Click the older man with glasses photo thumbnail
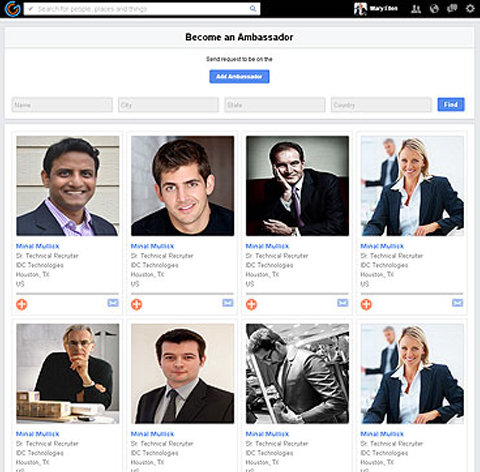This screenshot has width=480, height=472. 68,374
